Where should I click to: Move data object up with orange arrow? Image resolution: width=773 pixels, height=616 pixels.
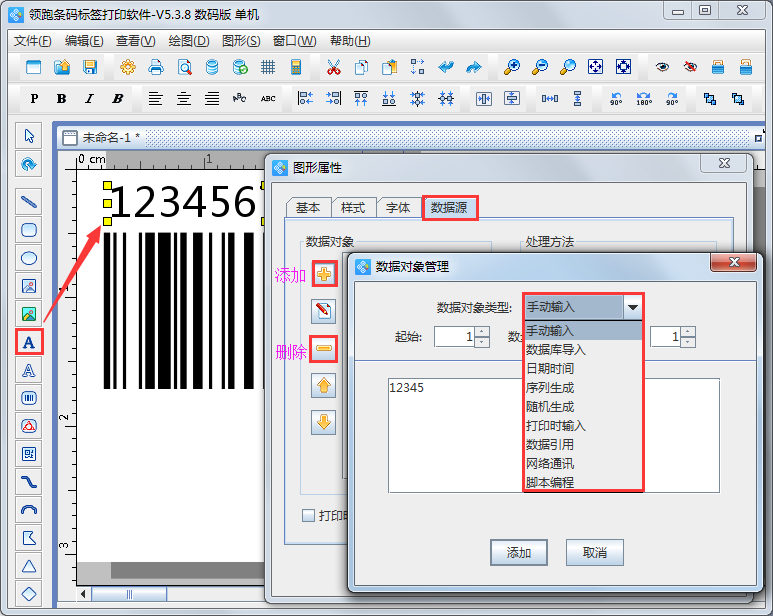[x=323, y=385]
